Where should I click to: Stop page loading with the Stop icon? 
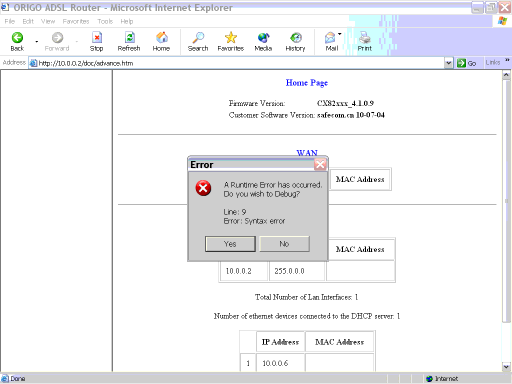point(97,37)
